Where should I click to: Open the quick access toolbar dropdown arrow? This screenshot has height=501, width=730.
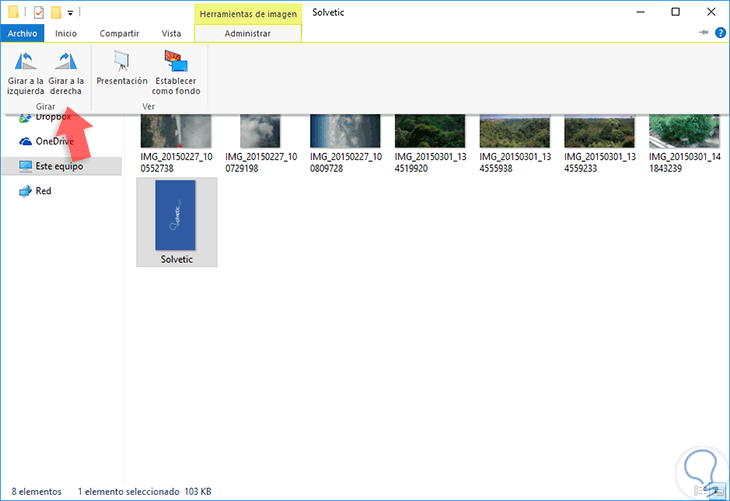[70, 13]
